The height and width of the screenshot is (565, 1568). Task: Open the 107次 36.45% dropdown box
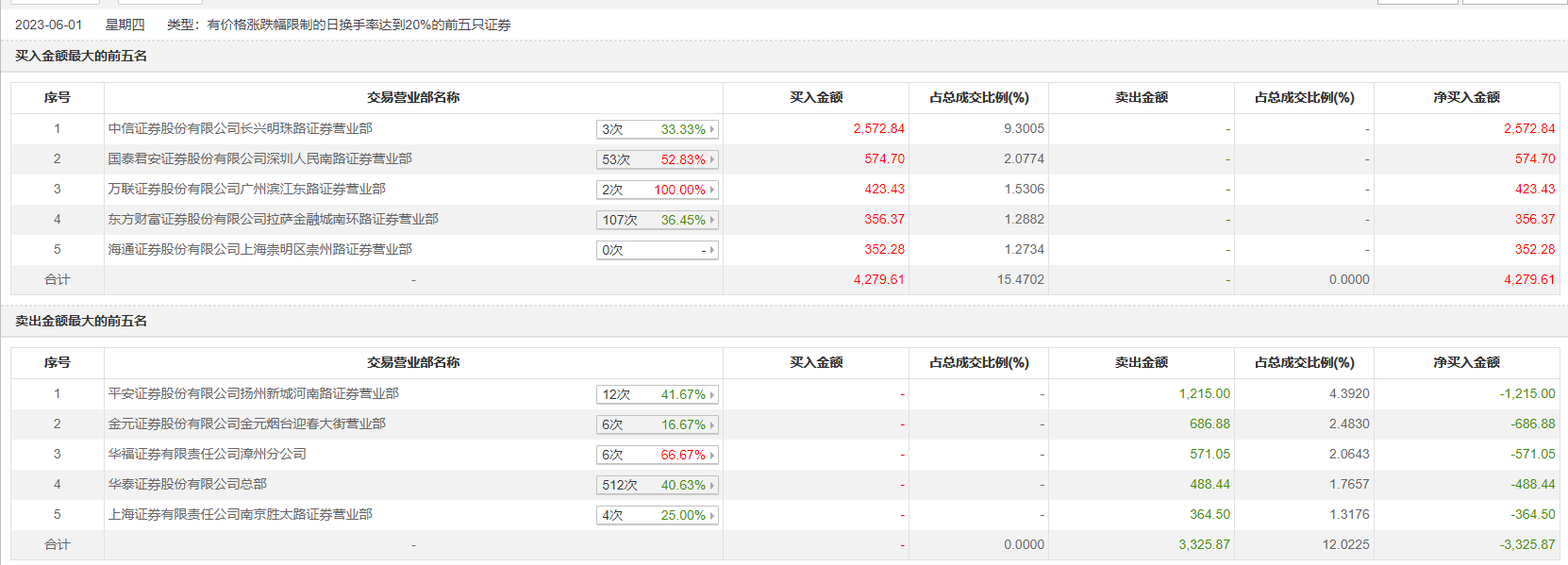coord(658,220)
